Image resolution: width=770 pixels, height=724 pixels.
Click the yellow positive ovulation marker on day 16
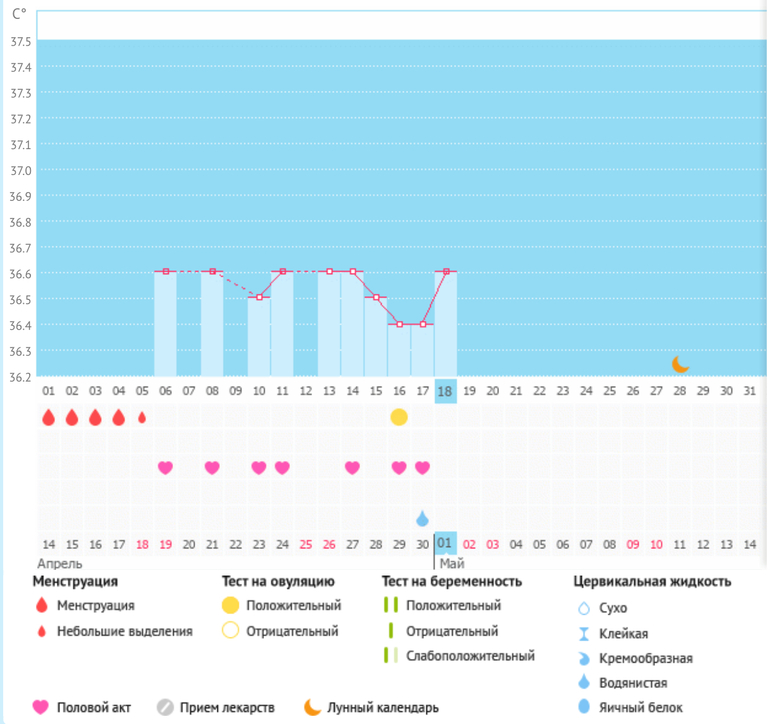(x=399, y=417)
